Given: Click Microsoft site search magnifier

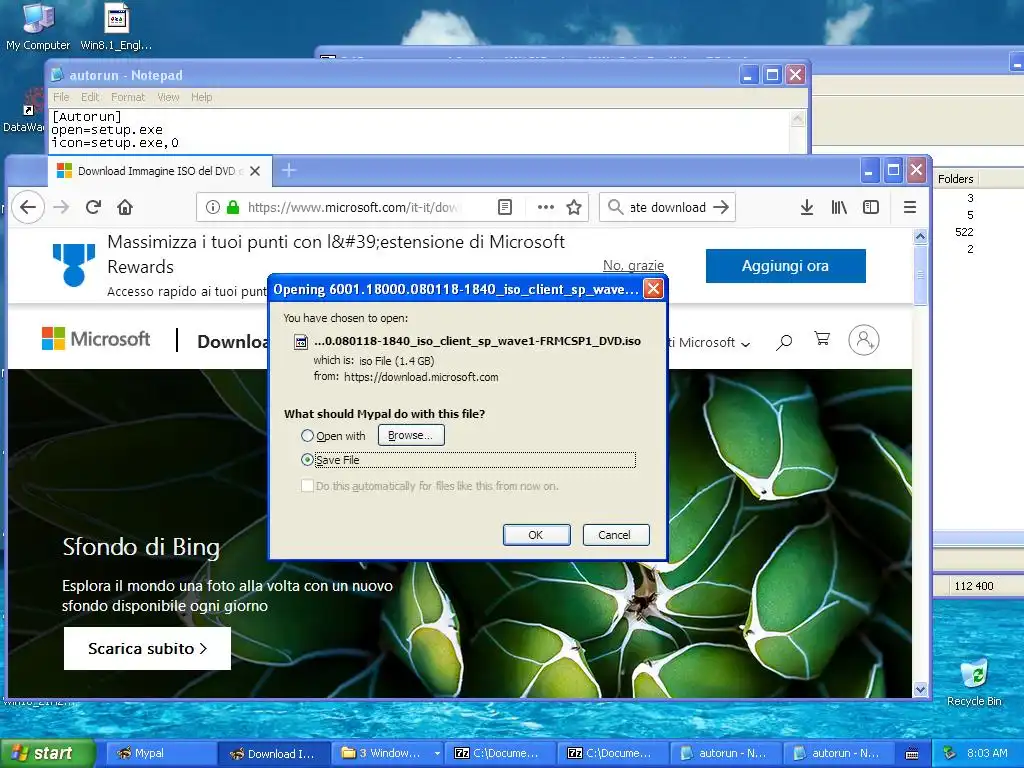Looking at the screenshot, I should tap(784, 342).
